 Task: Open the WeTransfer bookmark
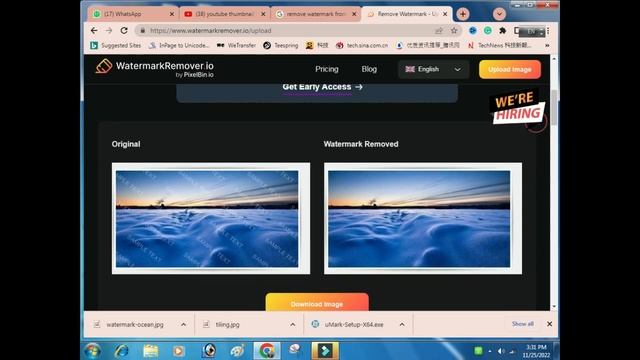point(237,45)
